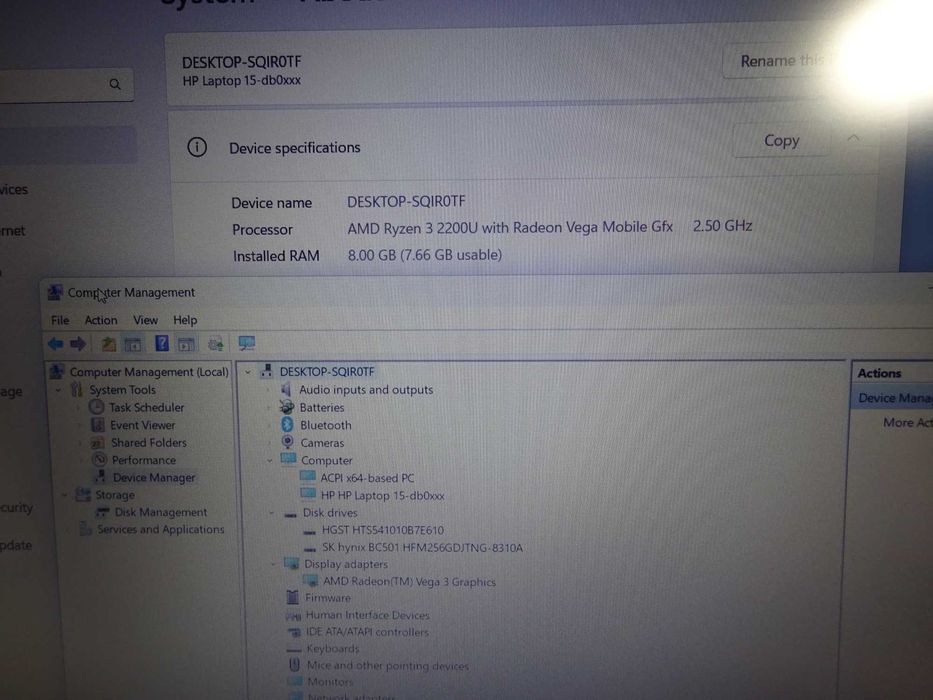Image resolution: width=933 pixels, height=700 pixels.
Task: Click the Forward arrow in Computer Management toolbar
Action: (x=78, y=343)
